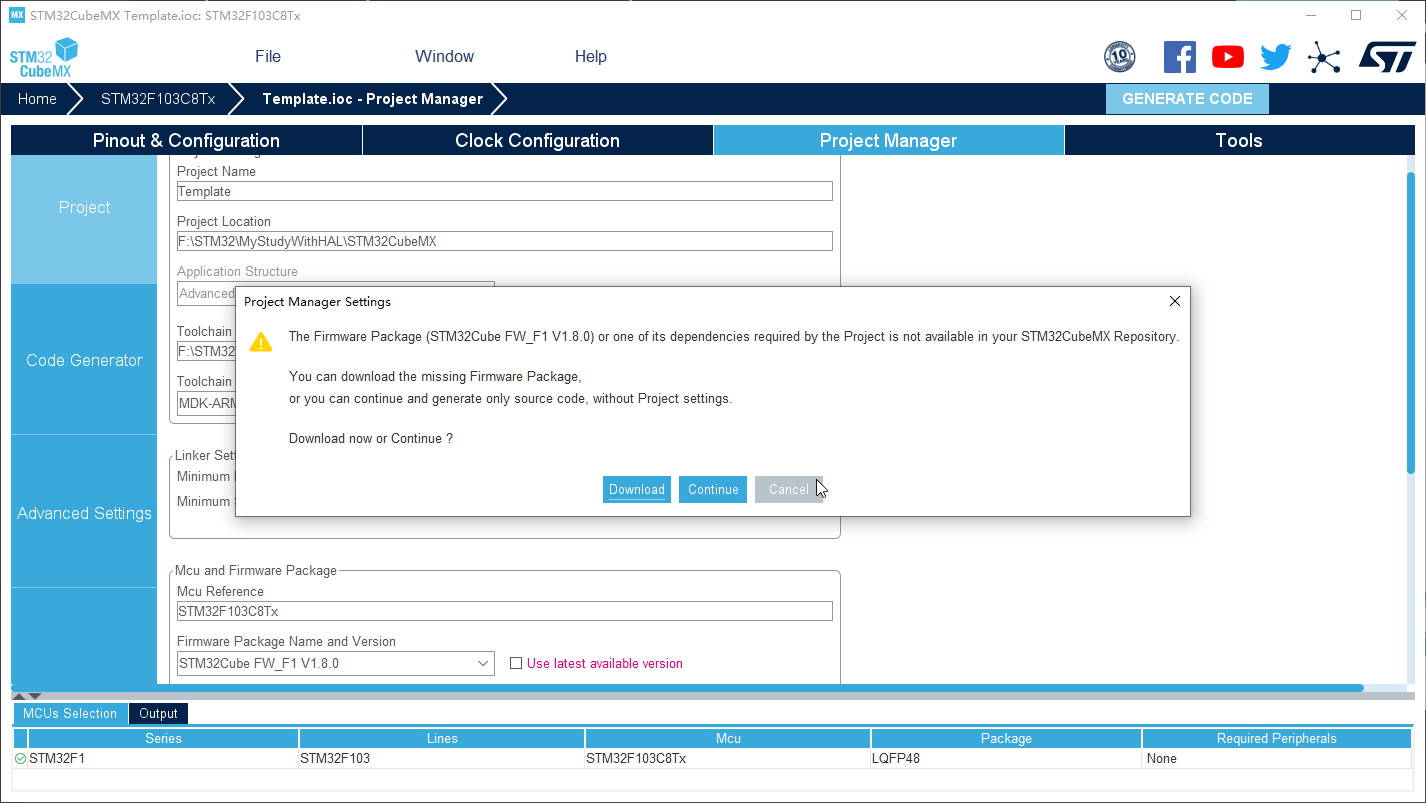Click the STM32F103C8Tx cell in MCU table
The width and height of the screenshot is (1426, 803).
(728, 759)
